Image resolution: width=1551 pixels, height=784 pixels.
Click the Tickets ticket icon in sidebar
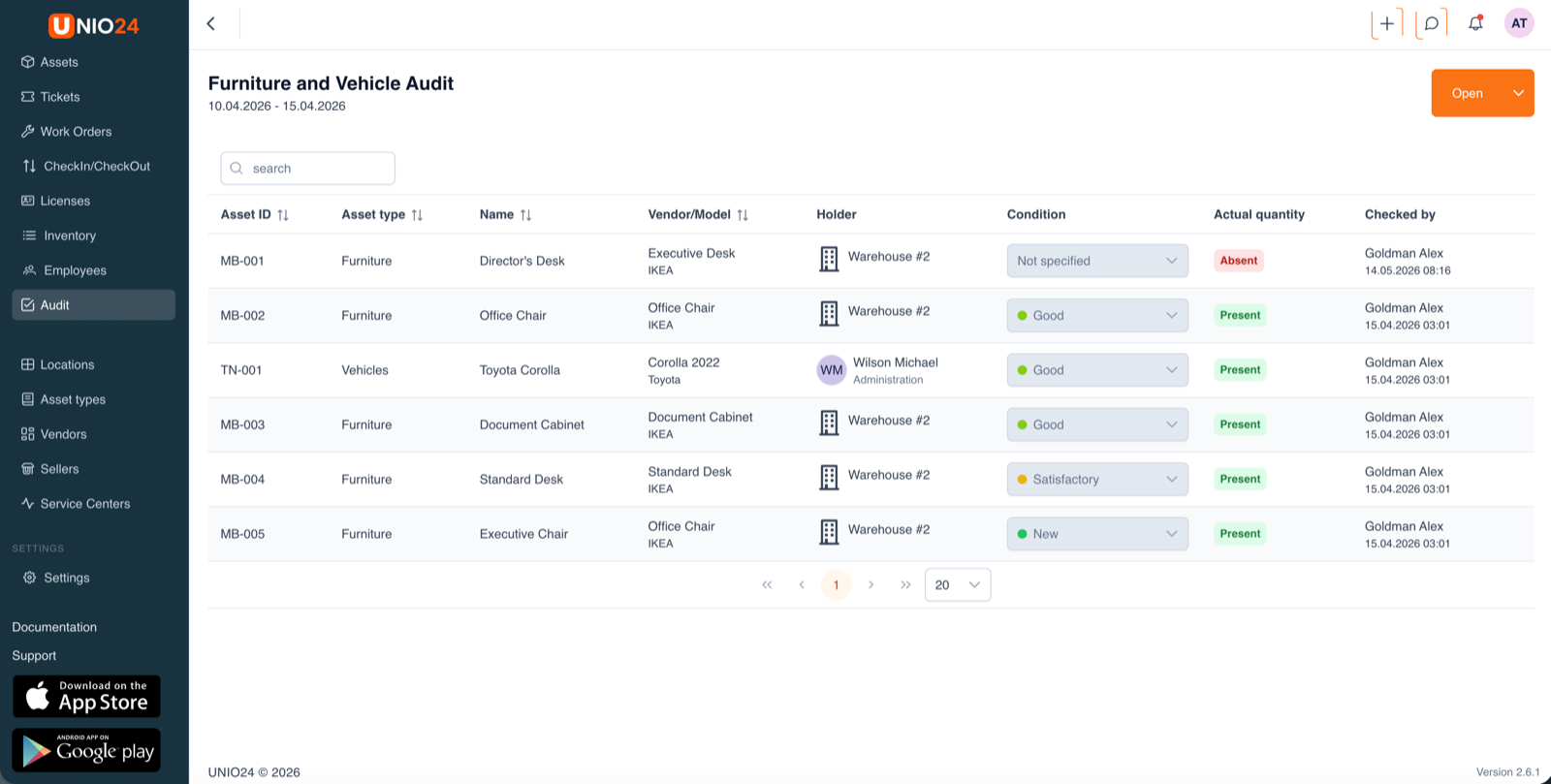[x=28, y=97]
